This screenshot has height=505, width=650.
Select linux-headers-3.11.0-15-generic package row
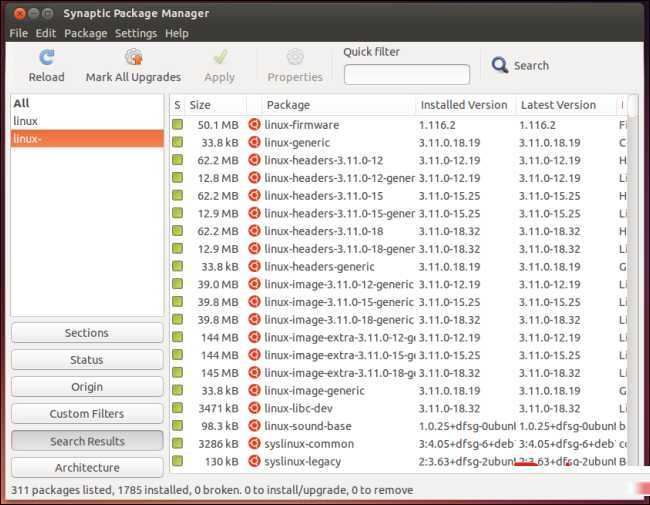tap(399, 213)
